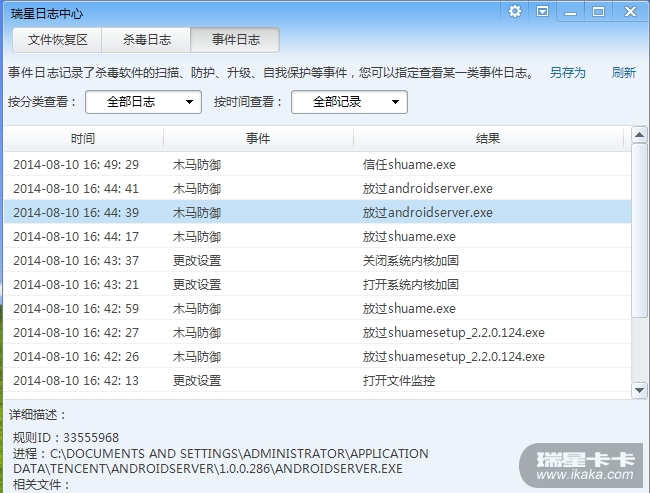Click the scrollbar up arrow
The width and height of the screenshot is (650, 493).
pos(639,135)
